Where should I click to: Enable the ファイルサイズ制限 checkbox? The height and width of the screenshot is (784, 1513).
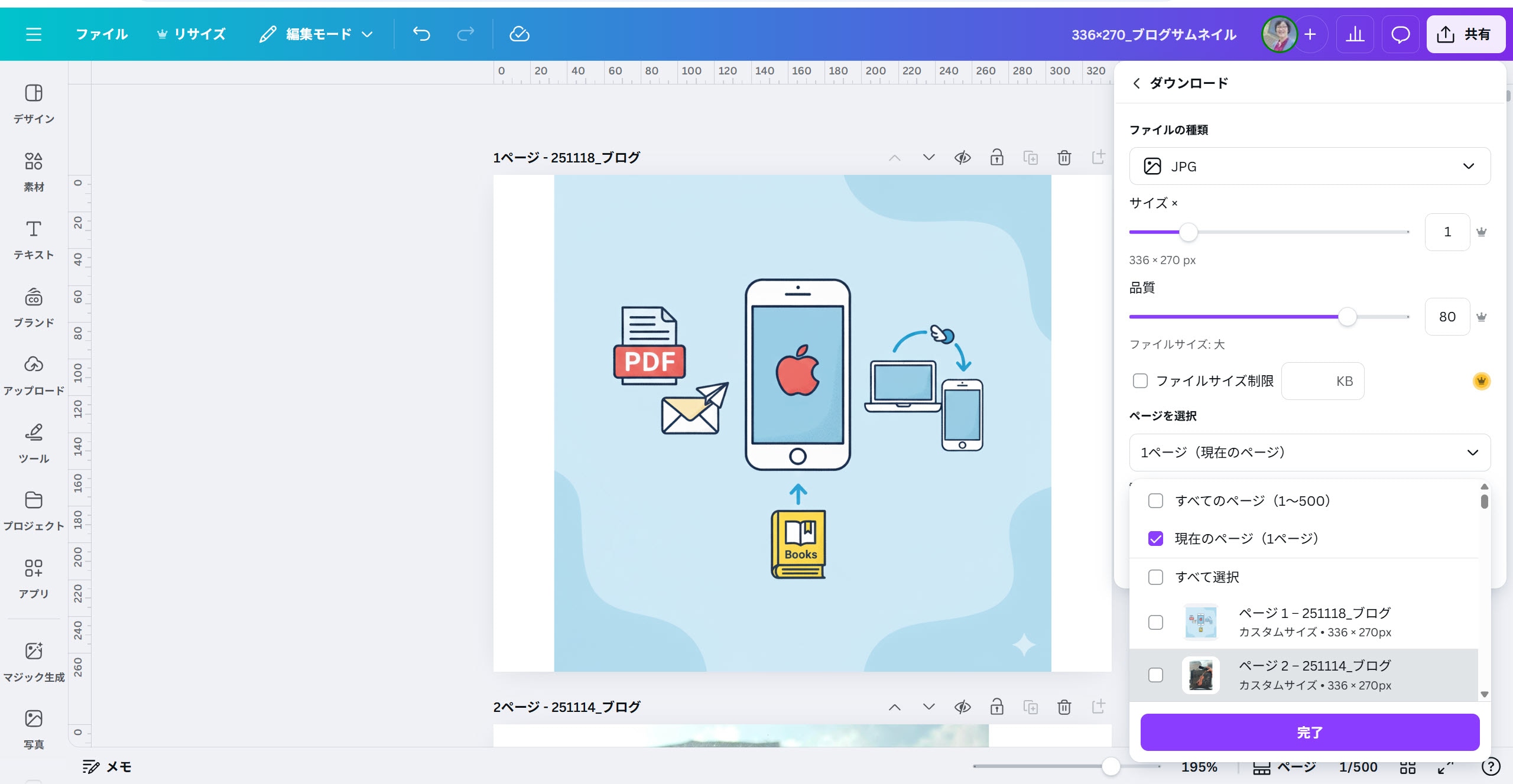pyautogui.click(x=1140, y=381)
